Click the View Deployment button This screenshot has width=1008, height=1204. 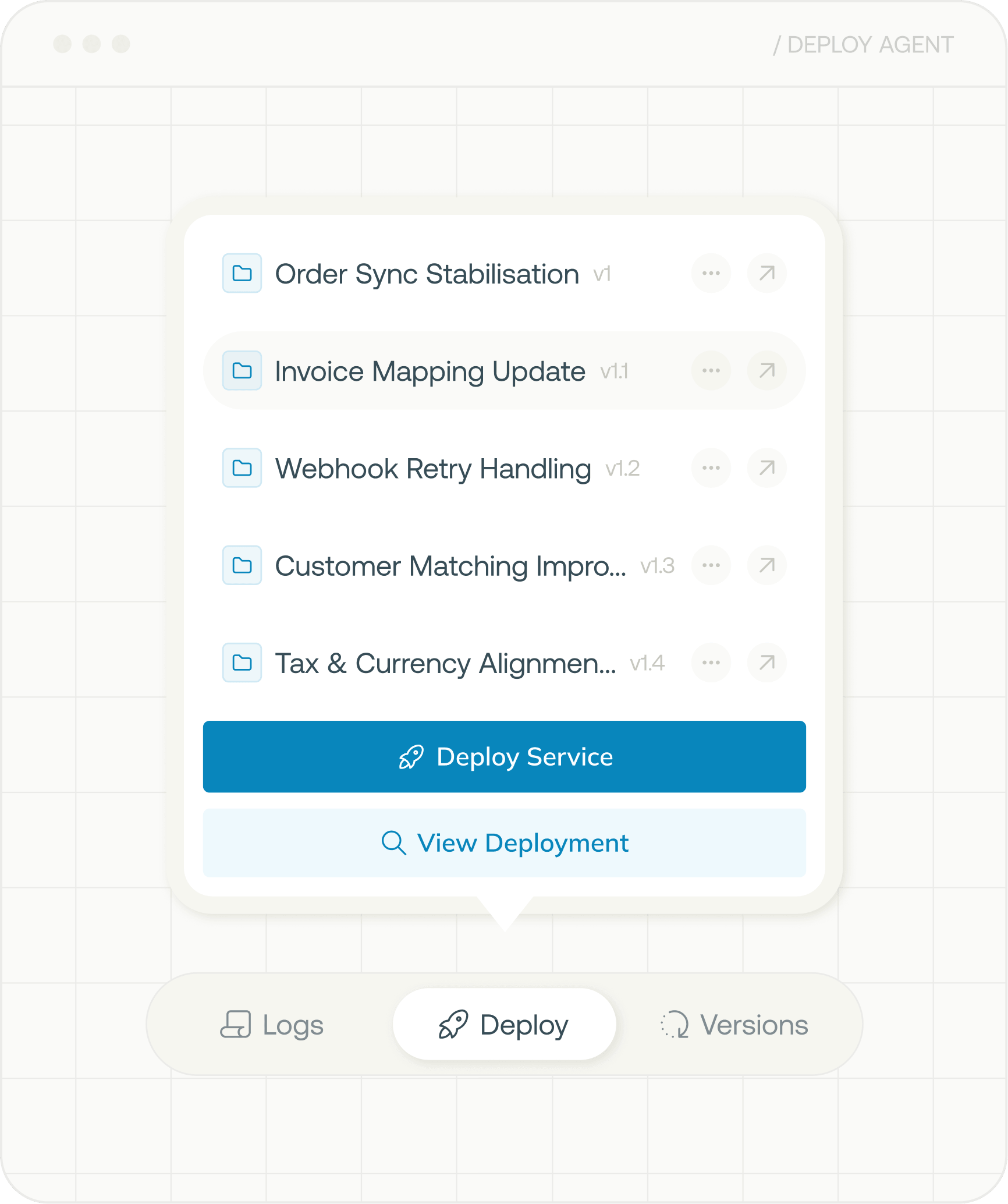(505, 843)
